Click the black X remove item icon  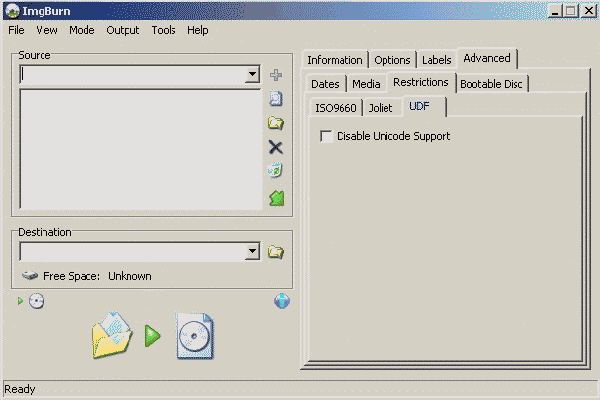[276, 147]
